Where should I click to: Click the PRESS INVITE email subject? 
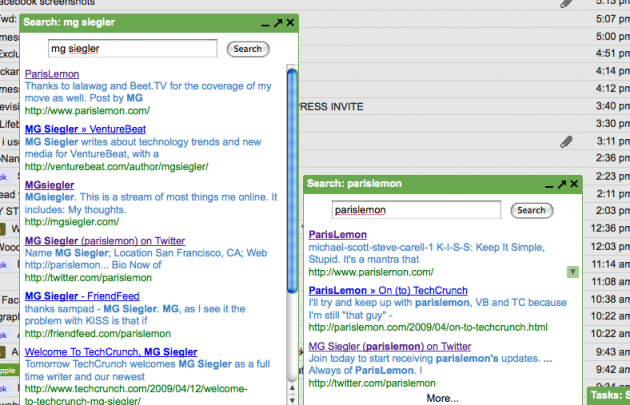click(330, 107)
